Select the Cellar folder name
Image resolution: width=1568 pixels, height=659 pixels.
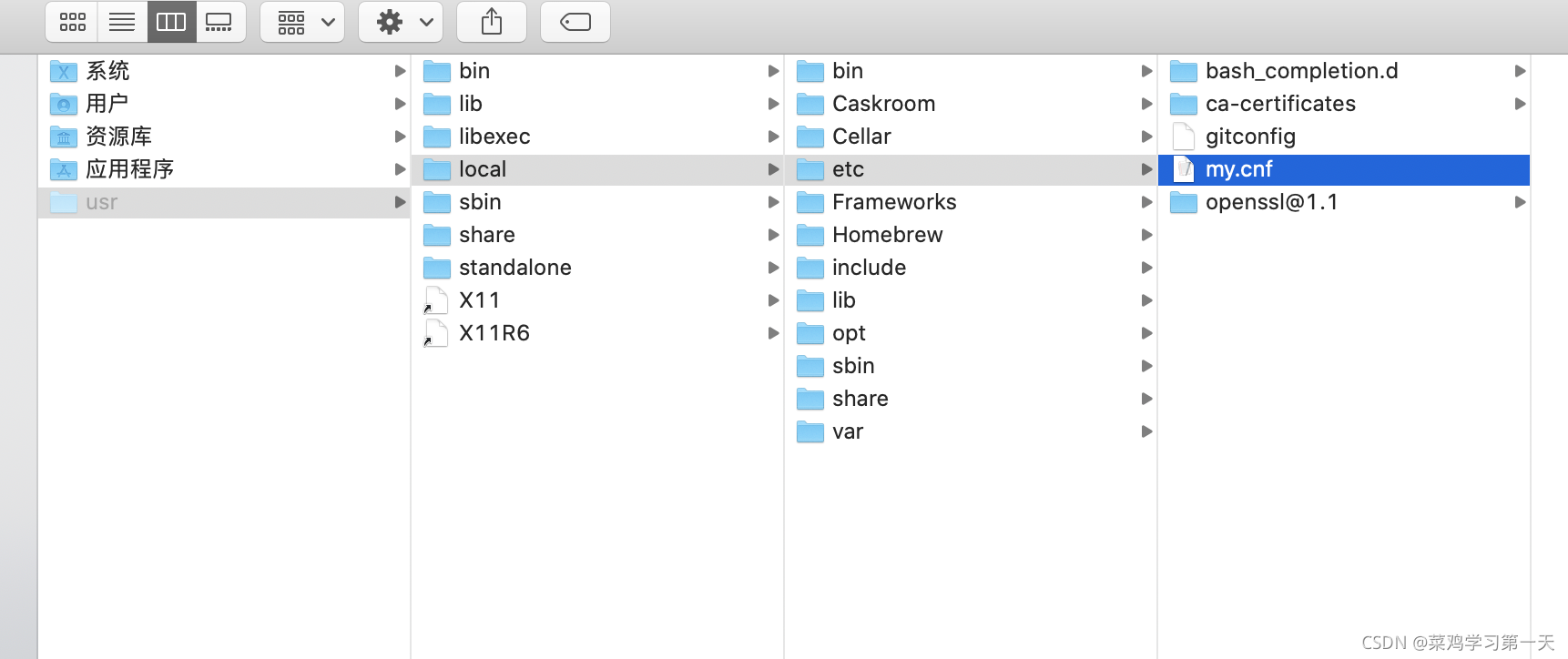pyautogui.click(x=861, y=137)
